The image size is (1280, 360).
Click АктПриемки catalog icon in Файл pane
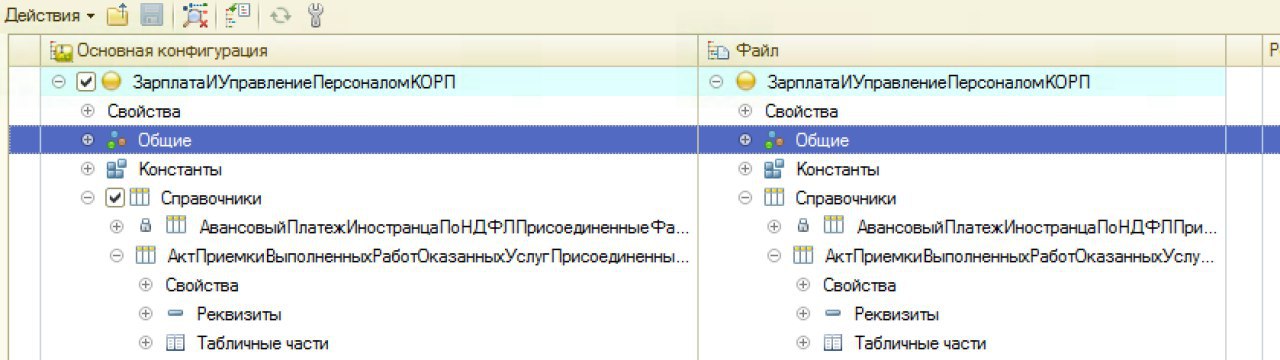coord(803,256)
